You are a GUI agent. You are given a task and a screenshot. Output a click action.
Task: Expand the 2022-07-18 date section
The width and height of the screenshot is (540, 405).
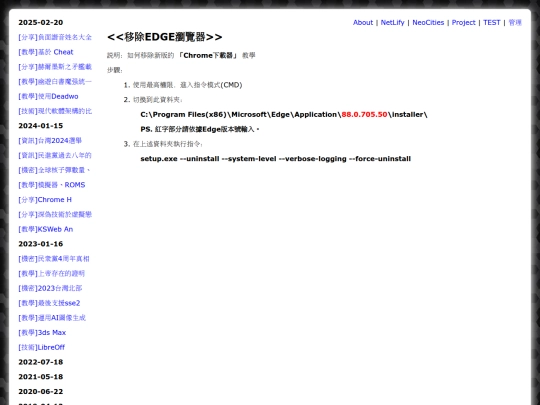point(41,362)
